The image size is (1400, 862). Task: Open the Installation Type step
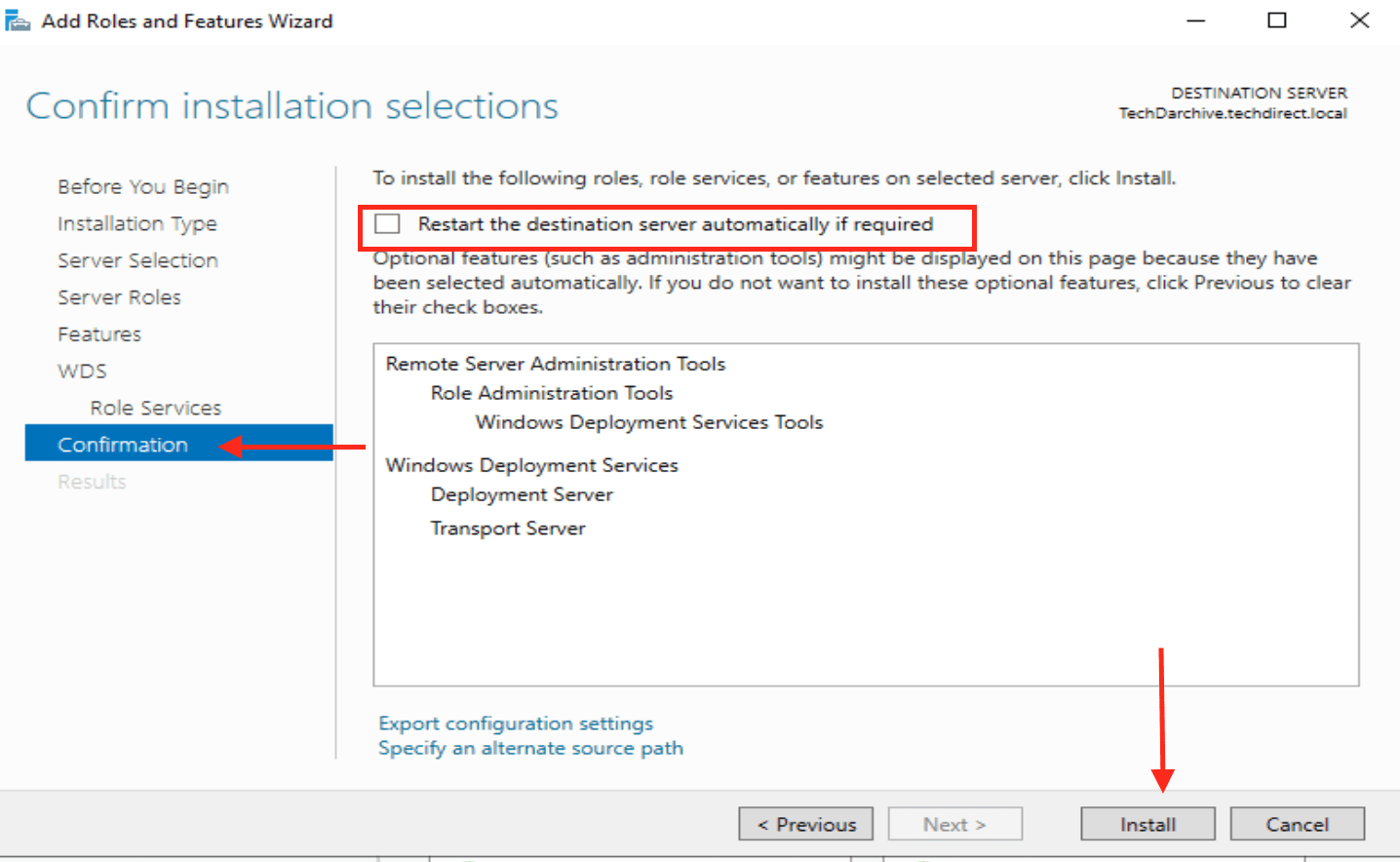coord(136,223)
